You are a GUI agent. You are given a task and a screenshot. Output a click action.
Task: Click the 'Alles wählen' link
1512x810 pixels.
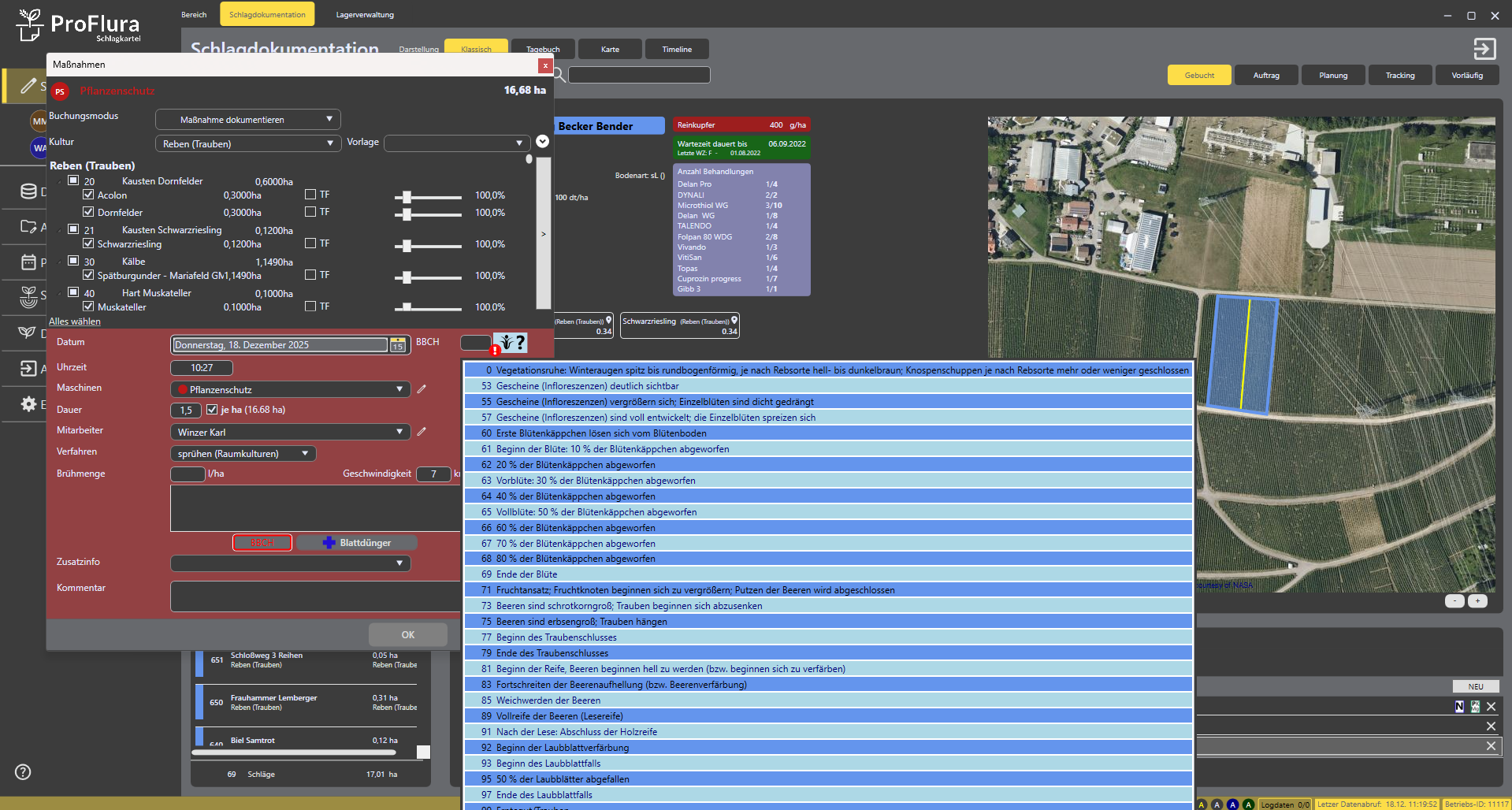(x=75, y=321)
